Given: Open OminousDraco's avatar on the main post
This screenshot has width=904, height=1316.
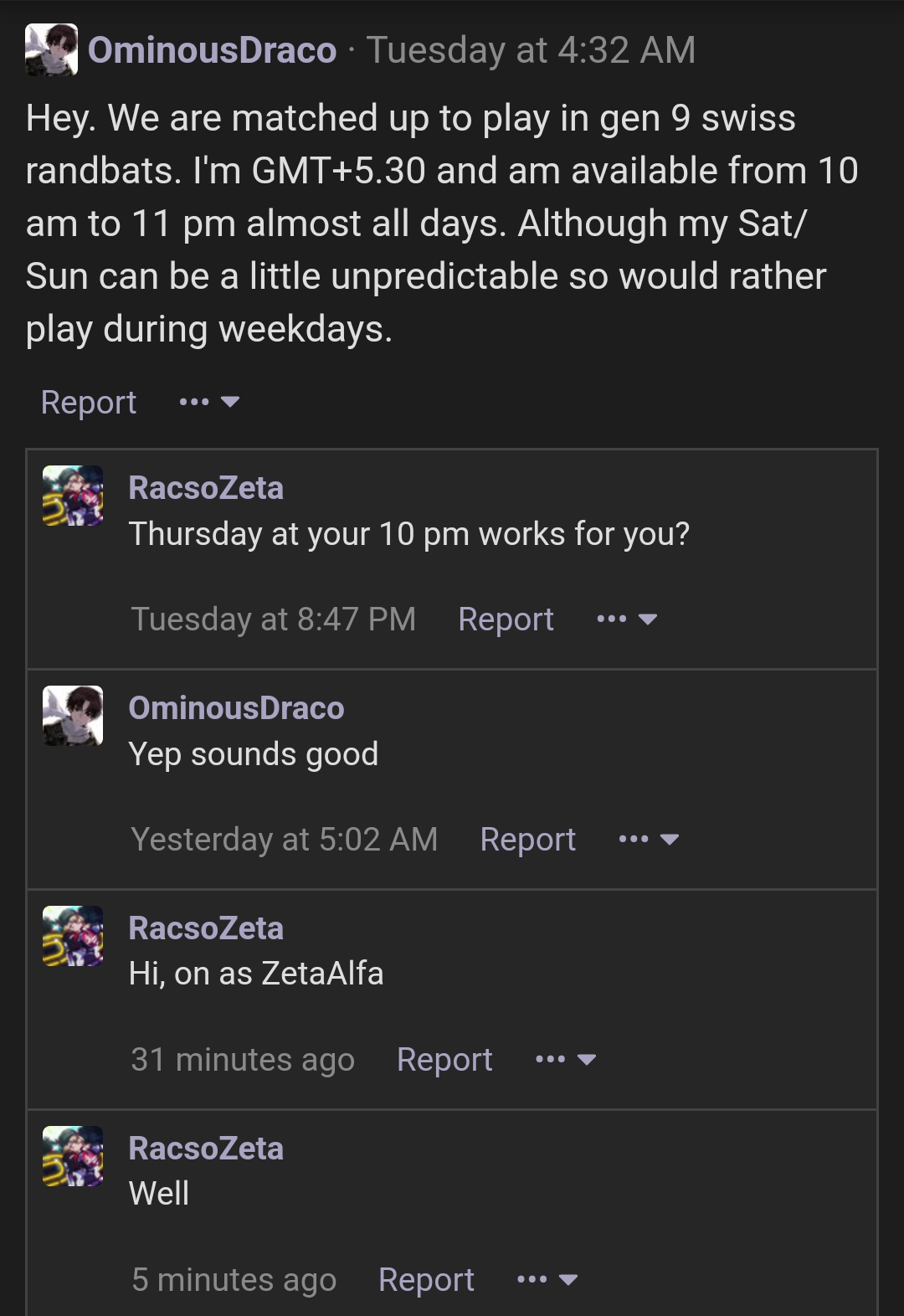Looking at the screenshot, I should tap(51, 50).
